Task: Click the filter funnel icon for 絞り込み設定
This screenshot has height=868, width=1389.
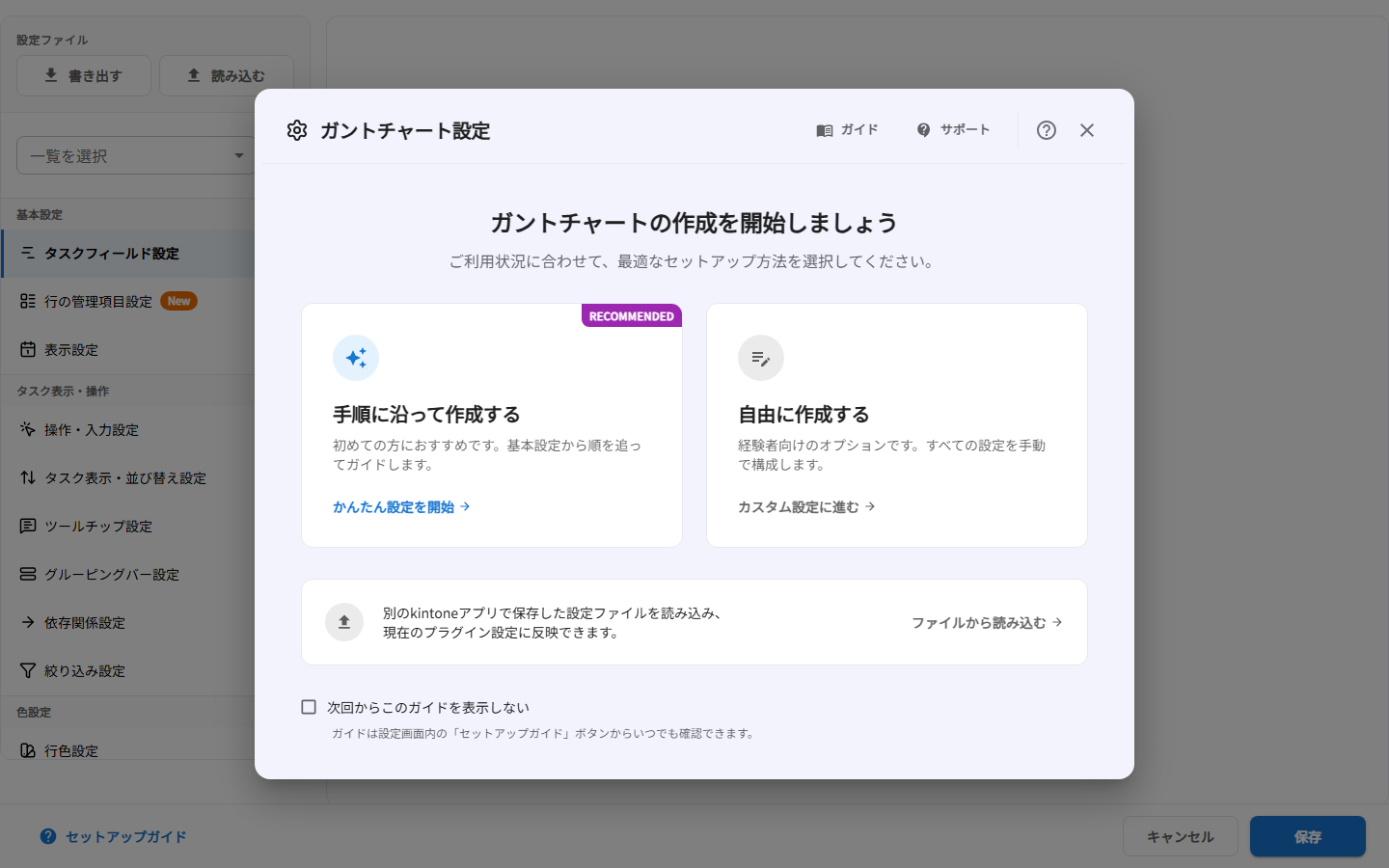Action: 28,670
